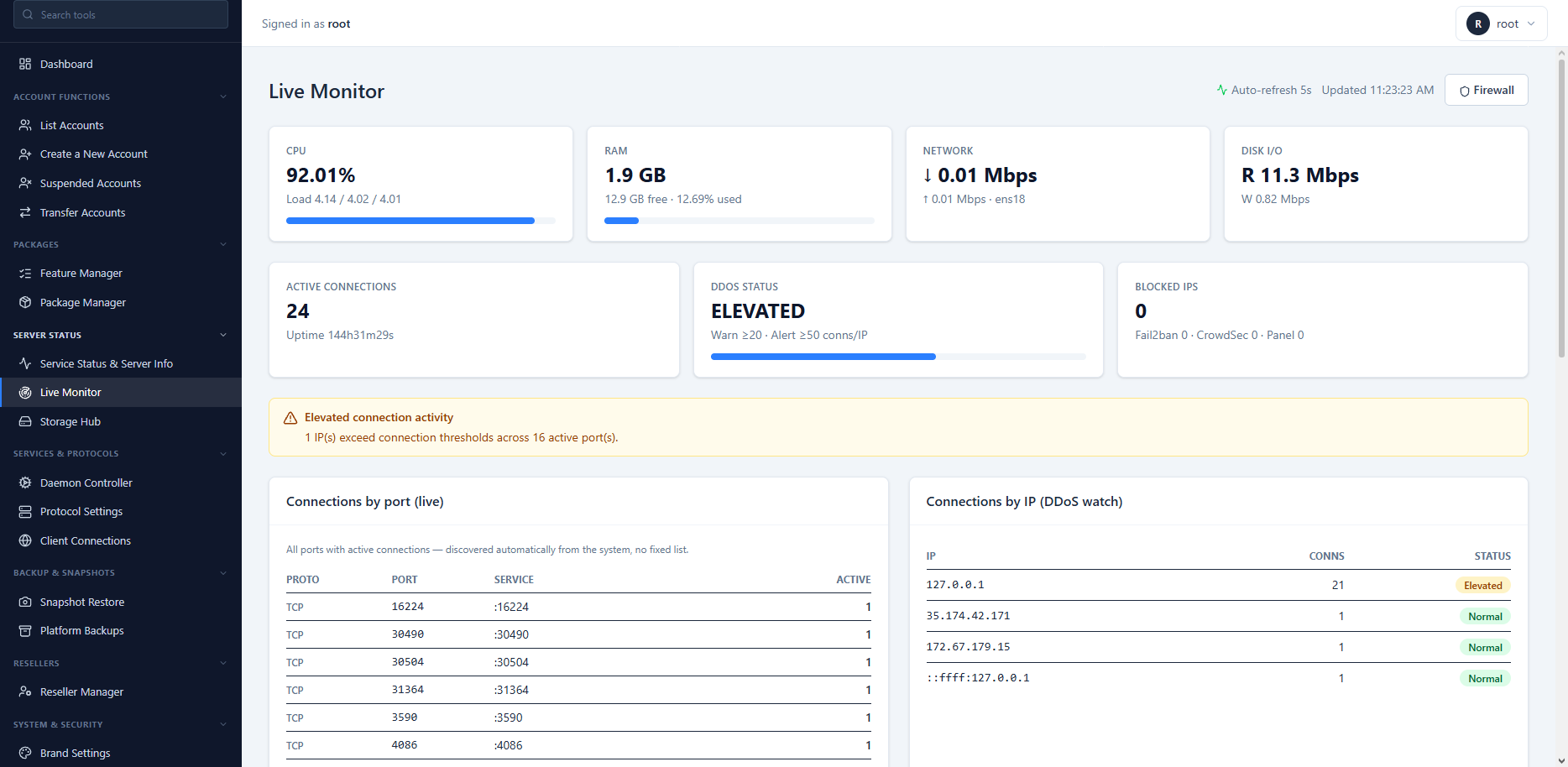Click the Search tools input field
1568x767 pixels.
(121, 14)
